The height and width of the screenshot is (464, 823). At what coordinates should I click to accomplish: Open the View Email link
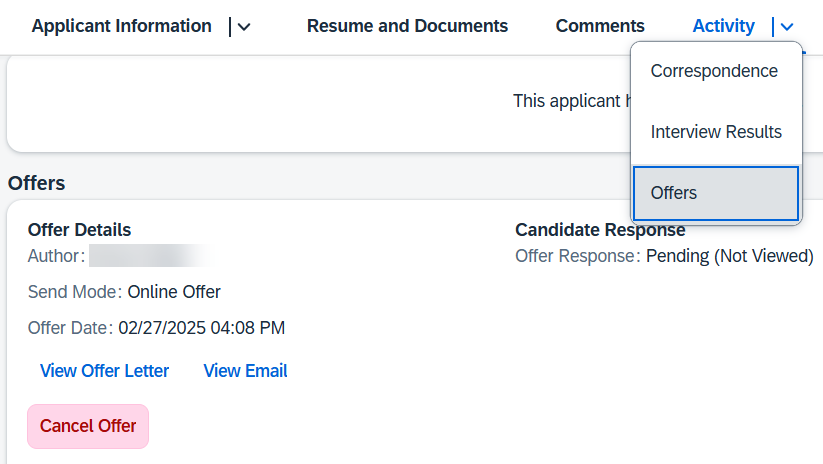click(245, 371)
